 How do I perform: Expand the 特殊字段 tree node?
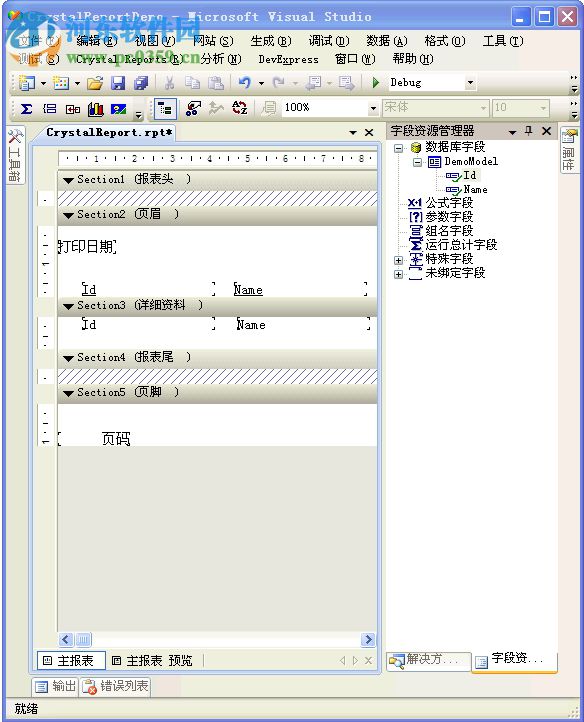pos(398,260)
